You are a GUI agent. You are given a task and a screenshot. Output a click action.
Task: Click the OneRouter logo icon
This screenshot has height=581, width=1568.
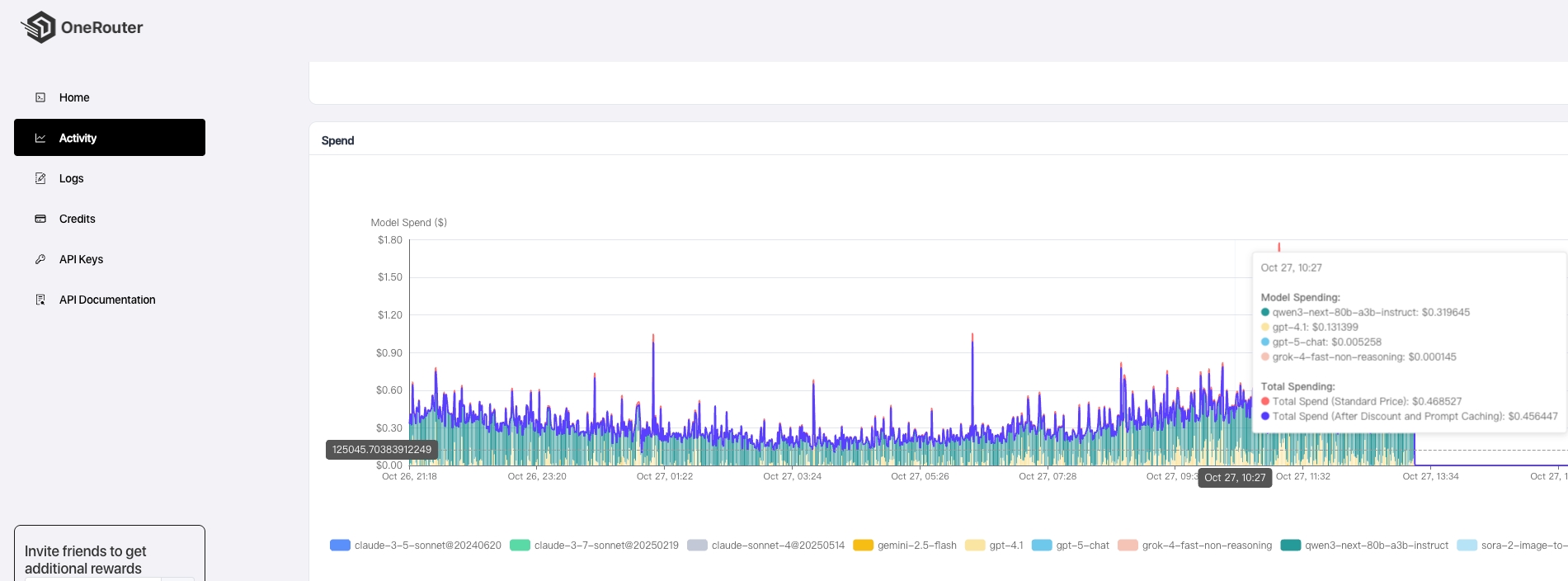pos(38,27)
